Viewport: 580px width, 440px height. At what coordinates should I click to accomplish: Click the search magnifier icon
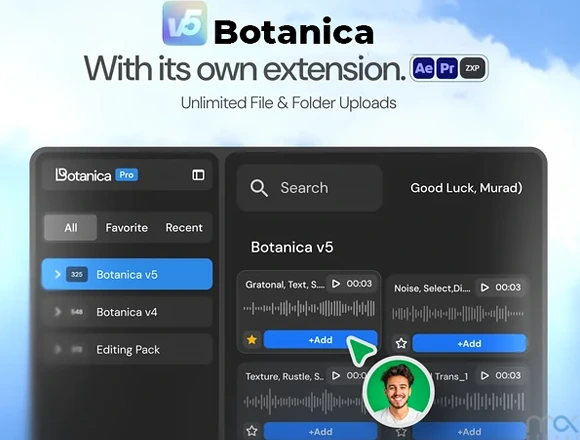[x=259, y=188]
